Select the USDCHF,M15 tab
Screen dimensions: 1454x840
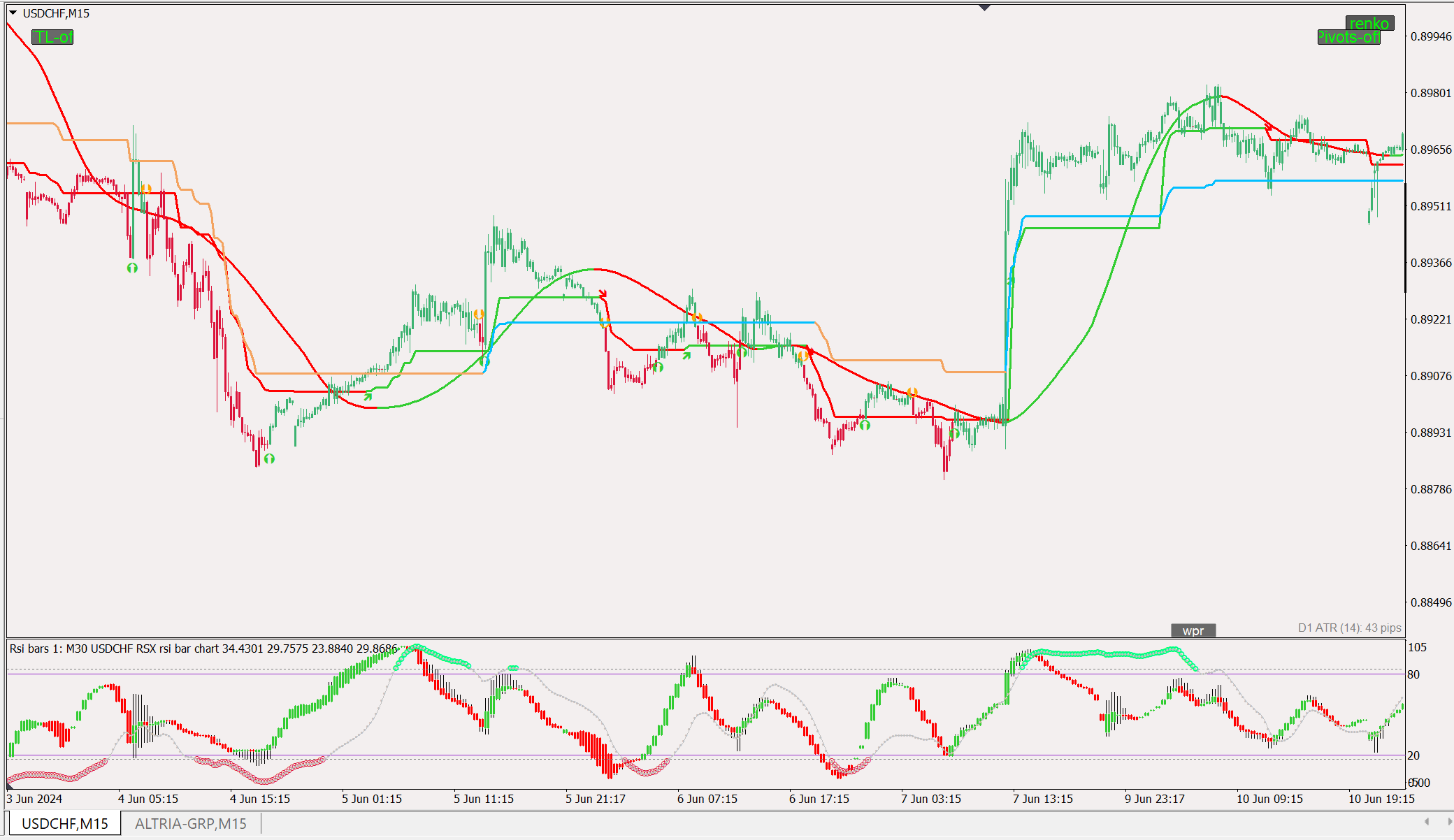pos(64,823)
